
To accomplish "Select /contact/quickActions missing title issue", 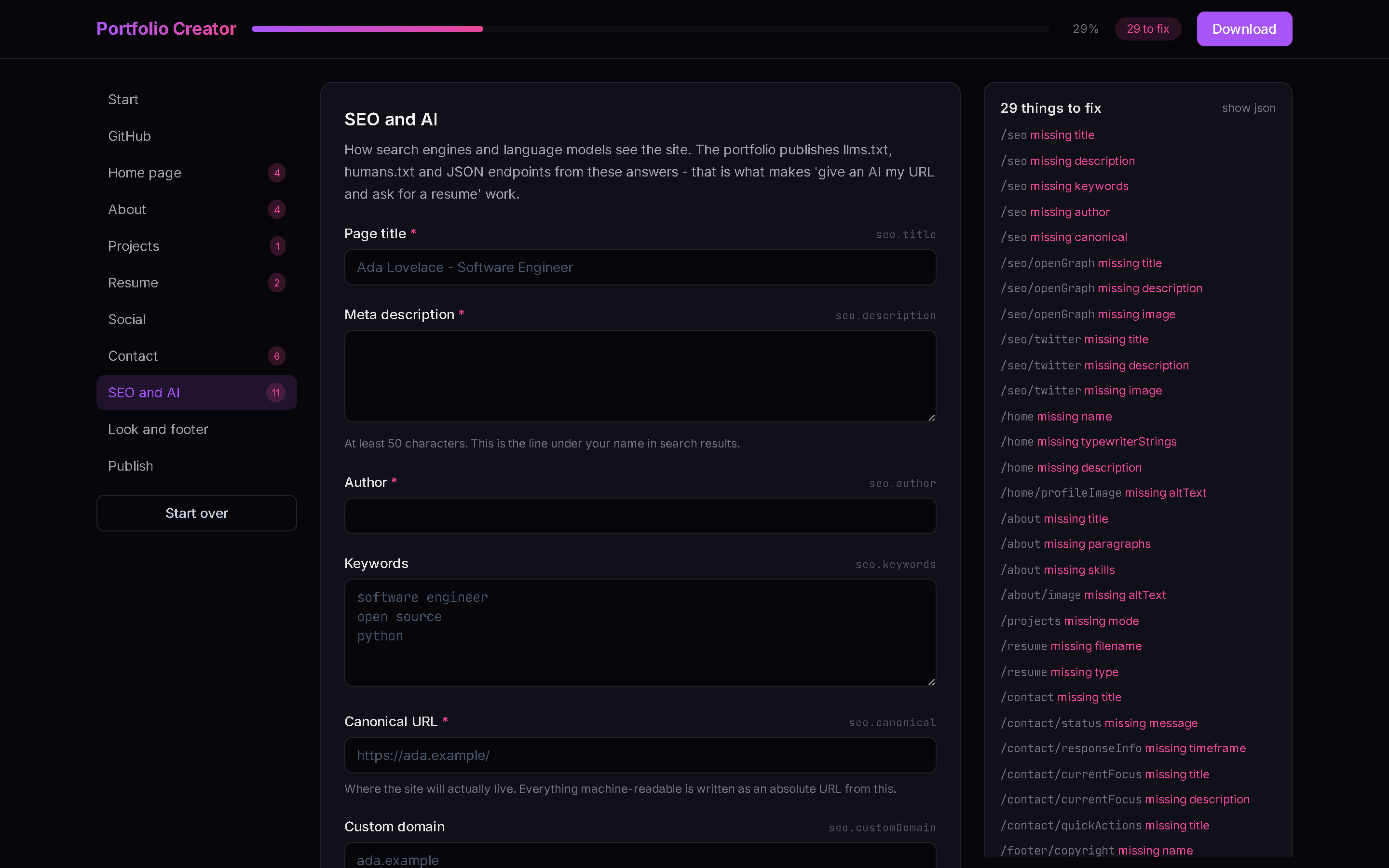I will point(1105,825).
